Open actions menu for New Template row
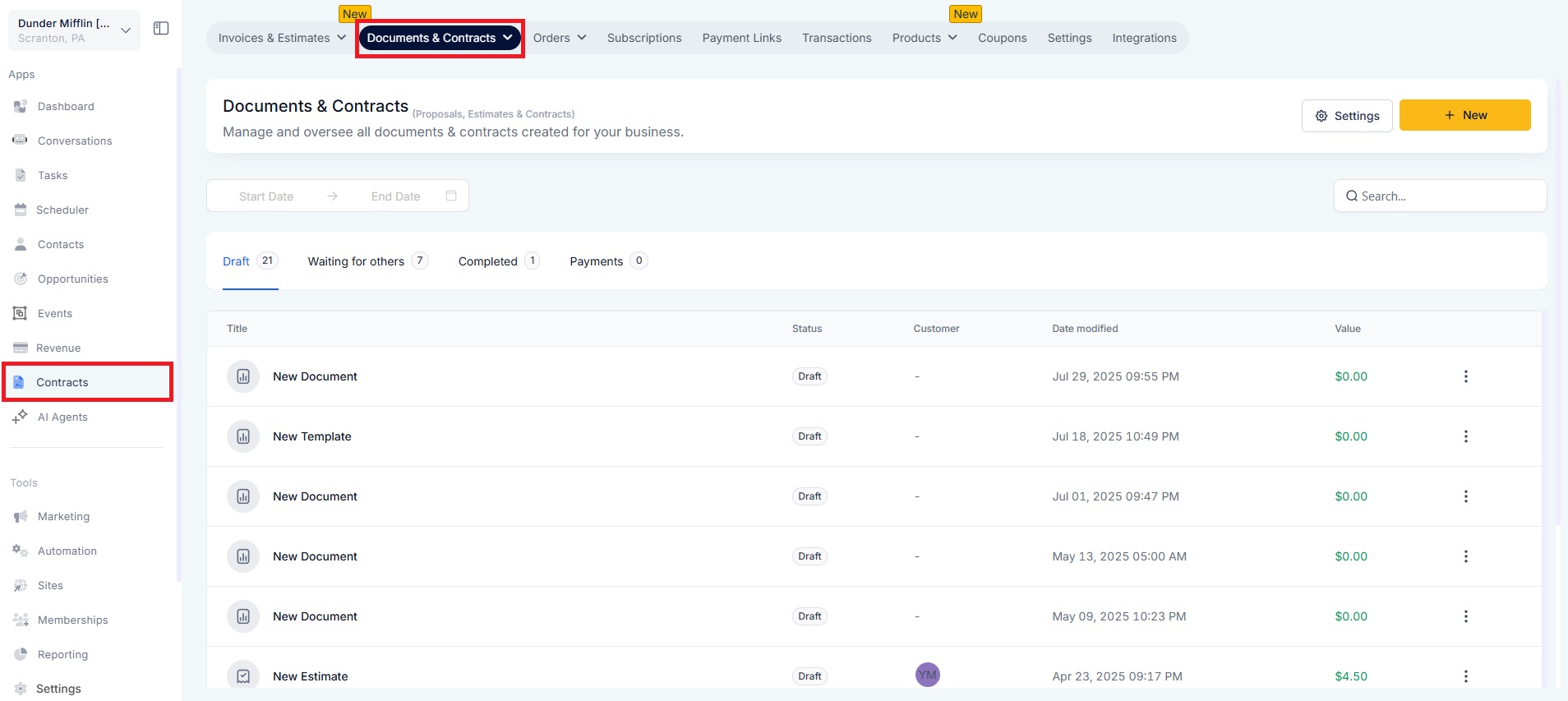1568x701 pixels. pyautogui.click(x=1465, y=436)
